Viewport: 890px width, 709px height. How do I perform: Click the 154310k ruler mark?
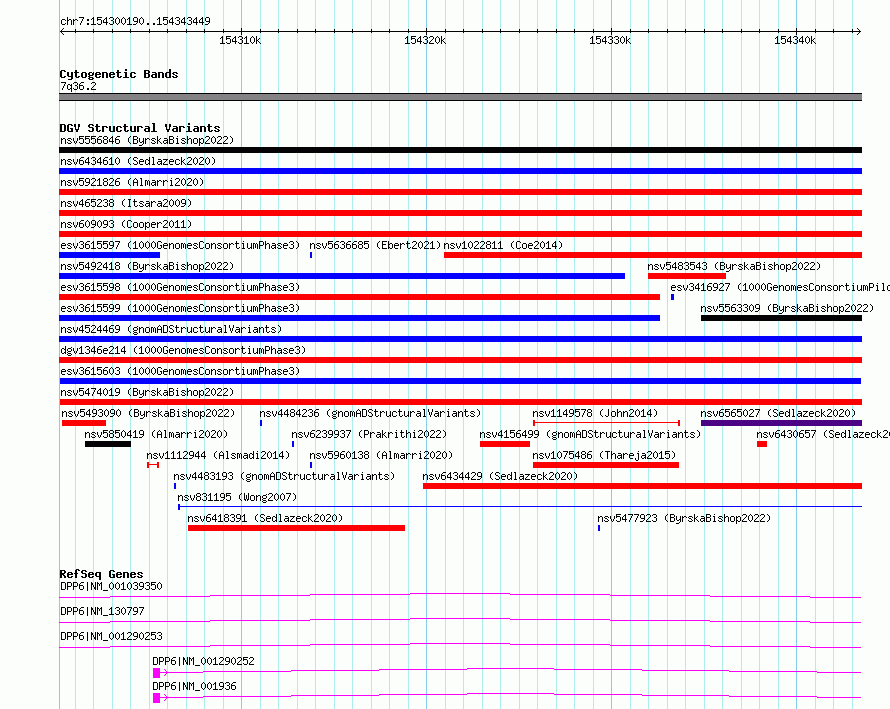tap(240, 40)
